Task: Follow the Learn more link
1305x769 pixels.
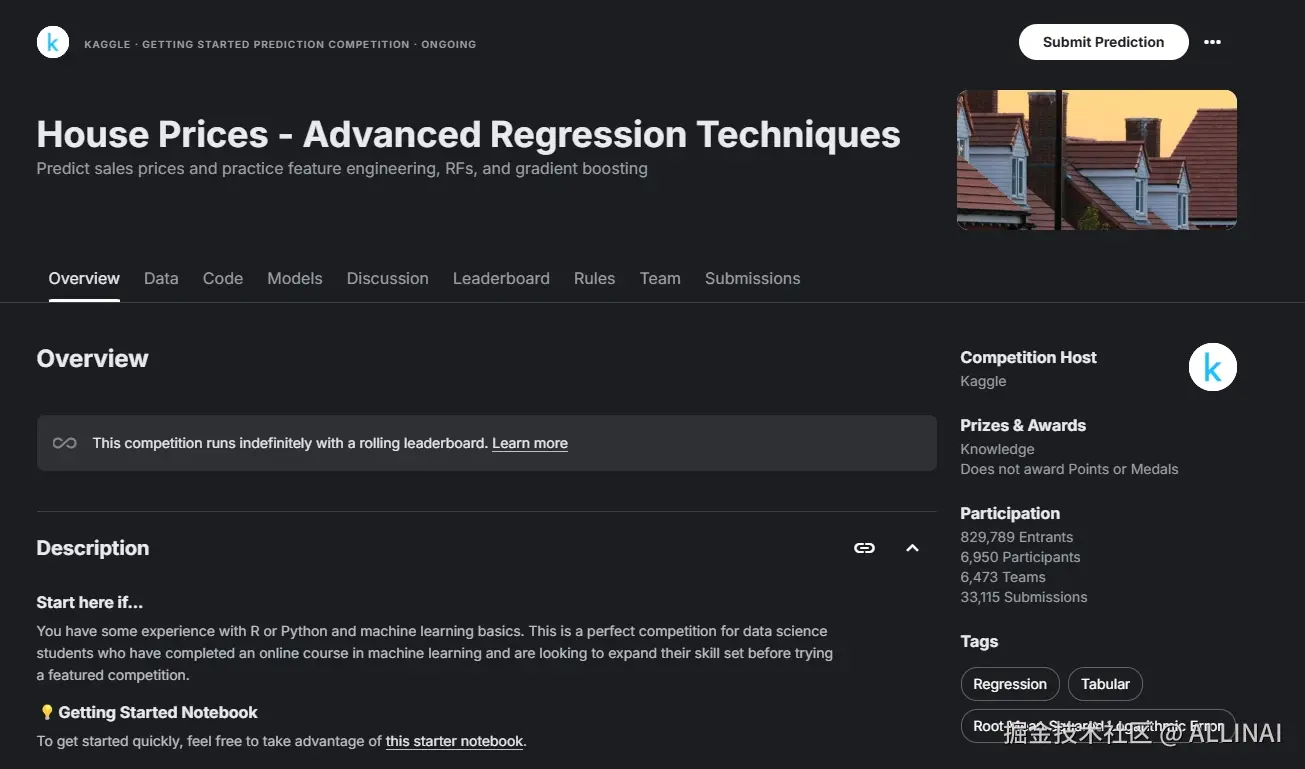Action: coord(530,443)
